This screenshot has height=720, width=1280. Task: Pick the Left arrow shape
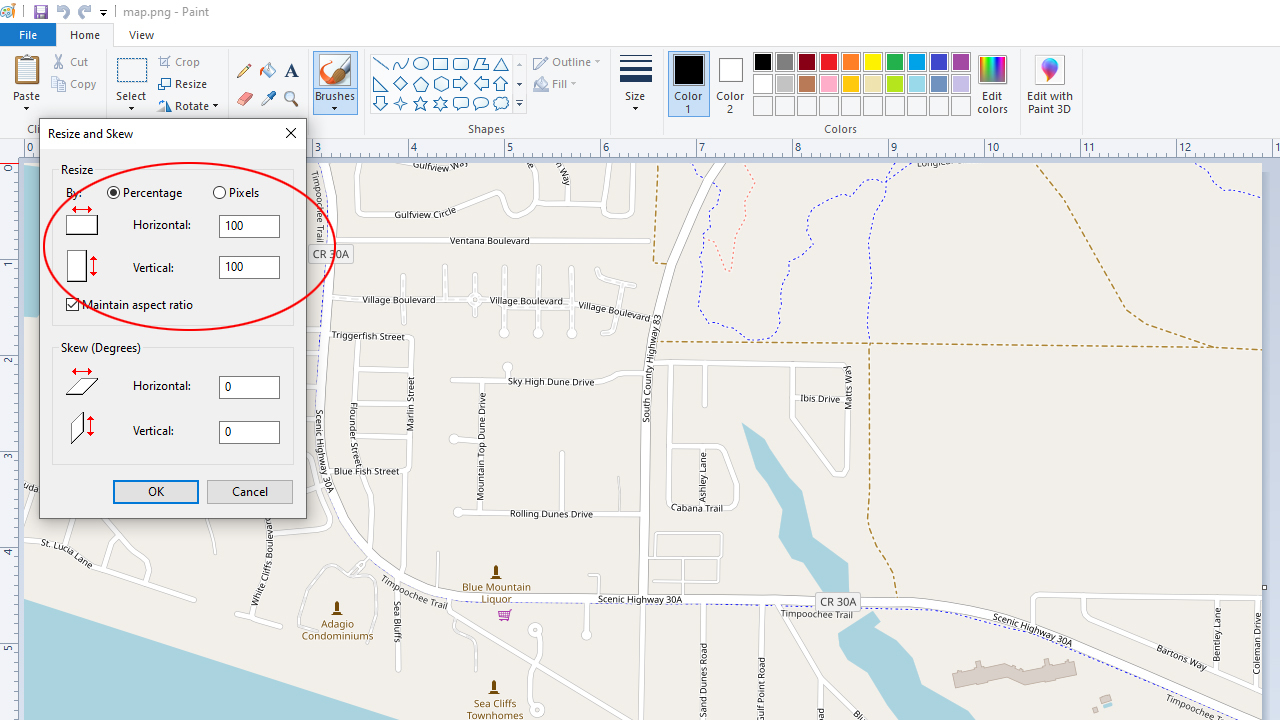tap(481, 84)
